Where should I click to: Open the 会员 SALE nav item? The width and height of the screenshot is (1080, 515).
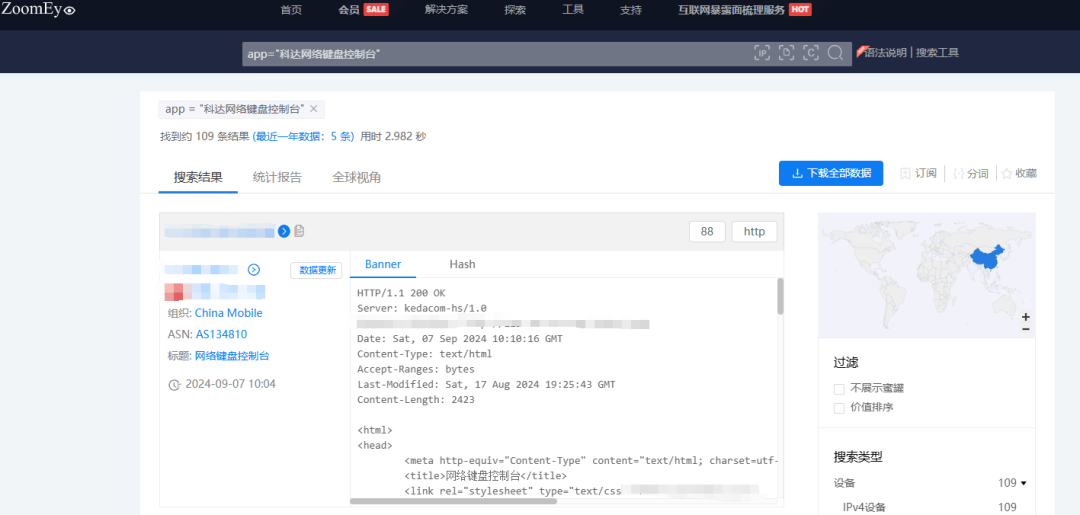[364, 10]
